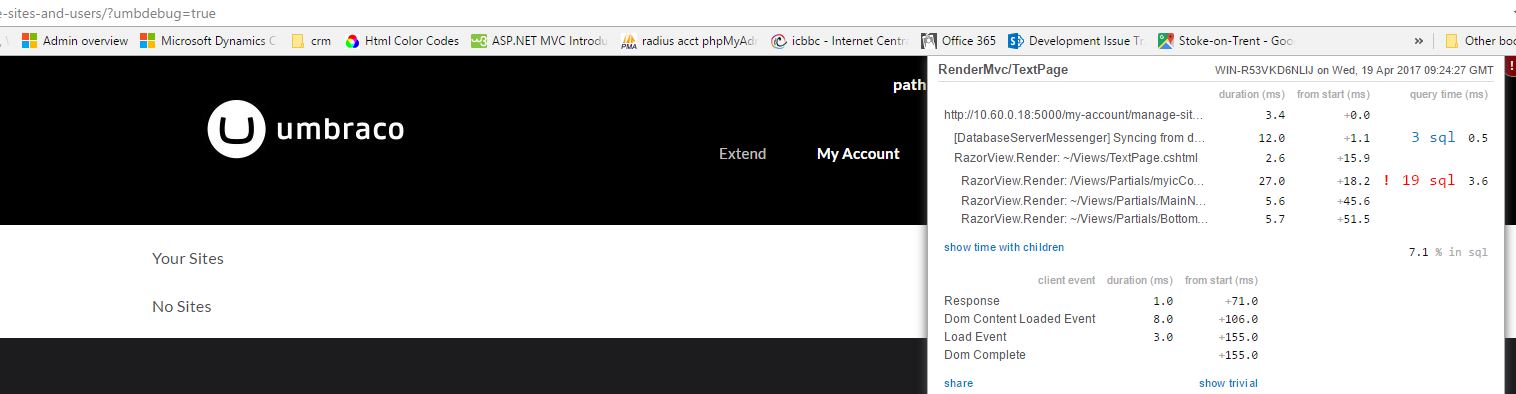
Task: Open the Admin overview bookmark
Action: pyautogui.click(x=75, y=41)
